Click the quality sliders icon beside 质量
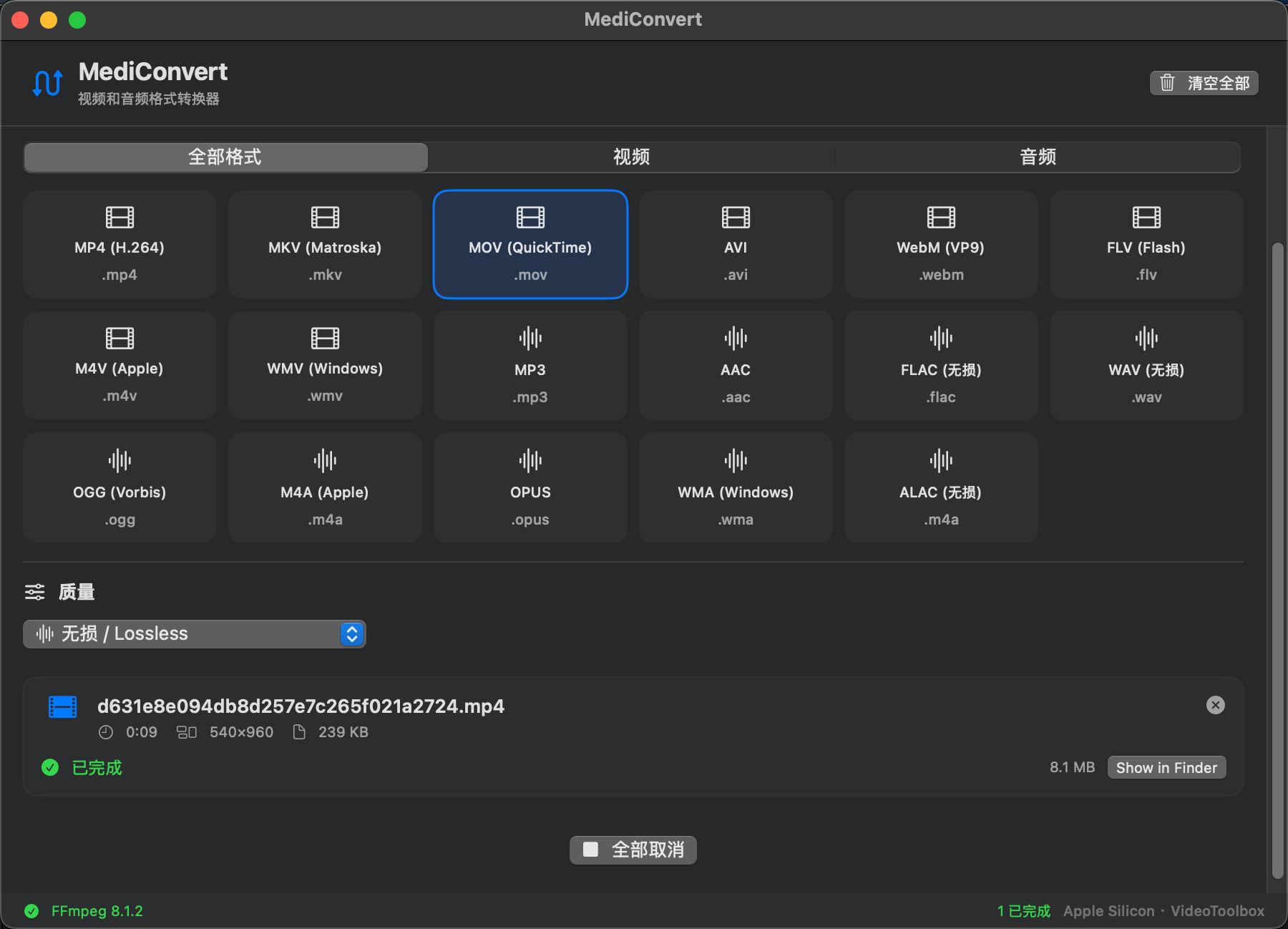This screenshot has width=1288, height=929. [x=34, y=592]
